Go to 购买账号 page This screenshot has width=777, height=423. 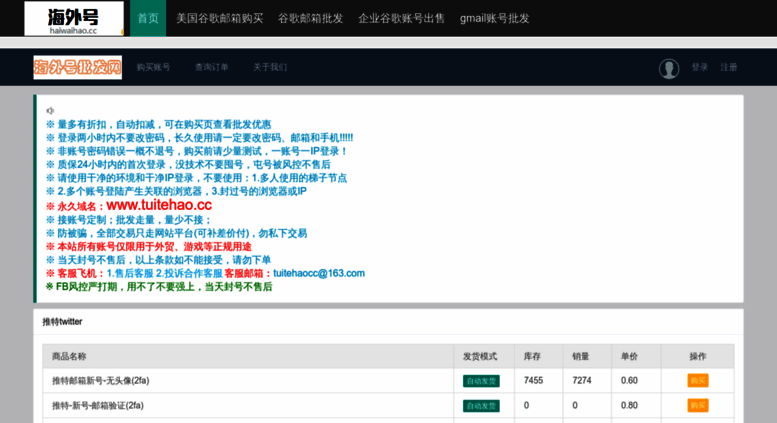153,67
